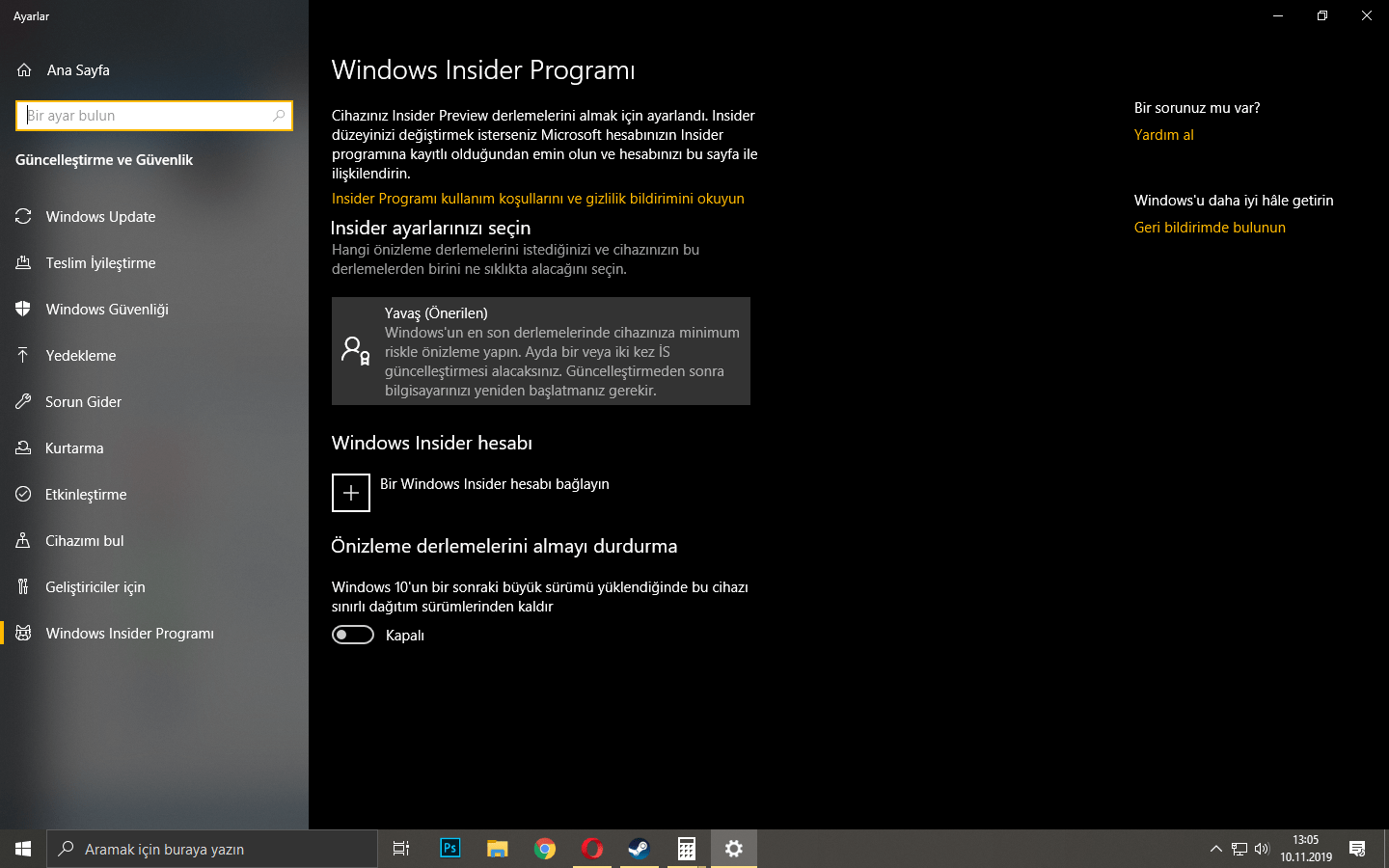Image resolution: width=1389 pixels, height=868 pixels.
Task: Click the Cihazımı bul locator icon
Action: tap(23, 541)
